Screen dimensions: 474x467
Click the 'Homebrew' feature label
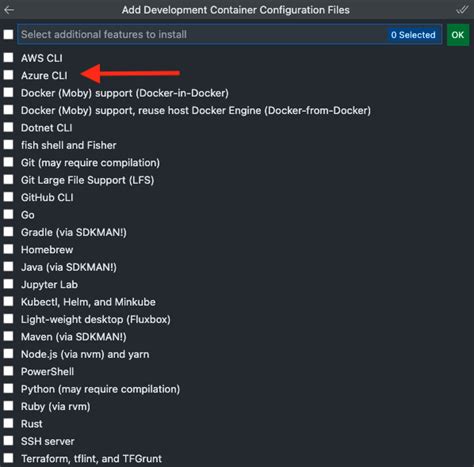tap(47, 250)
